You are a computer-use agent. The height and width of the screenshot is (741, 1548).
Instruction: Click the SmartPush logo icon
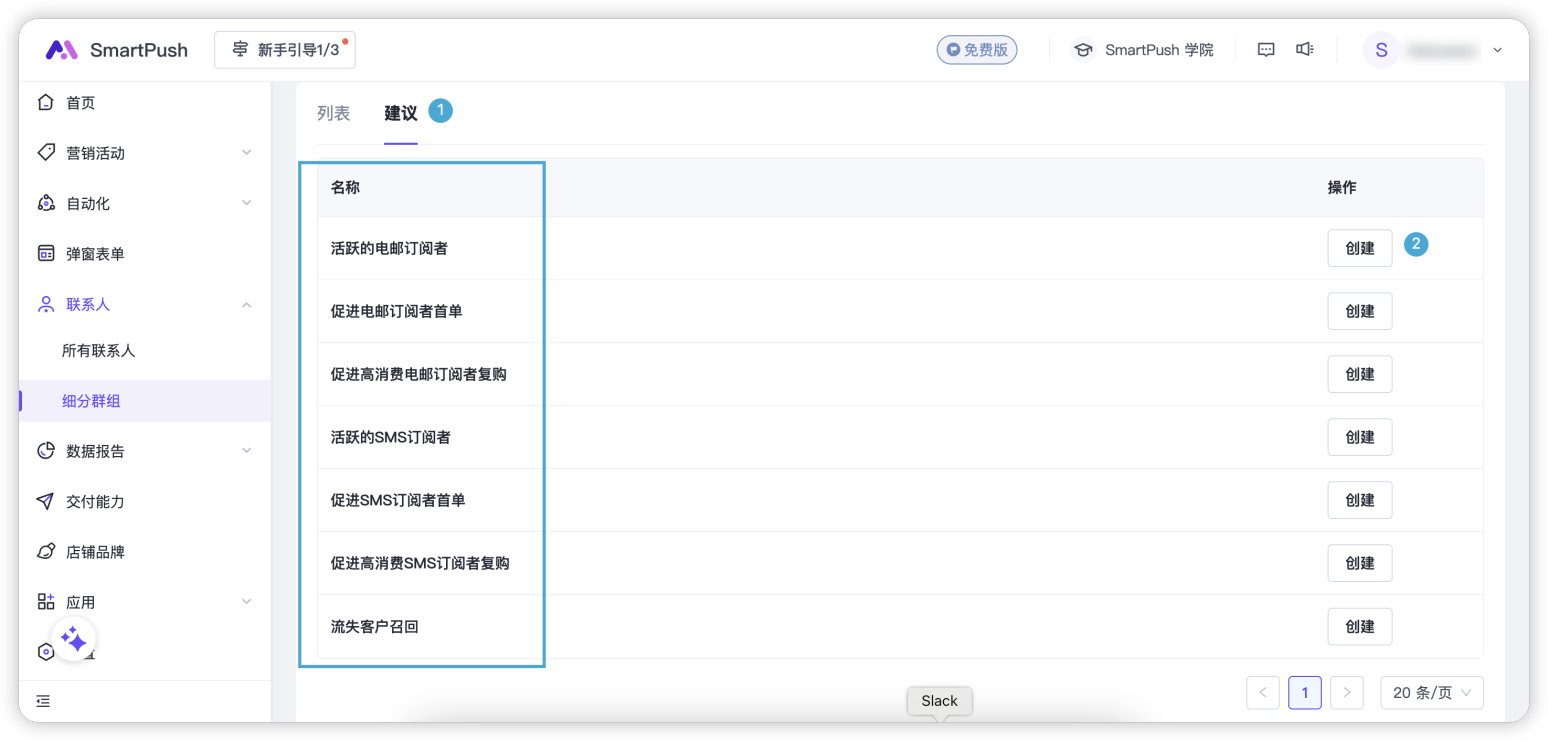61,50
